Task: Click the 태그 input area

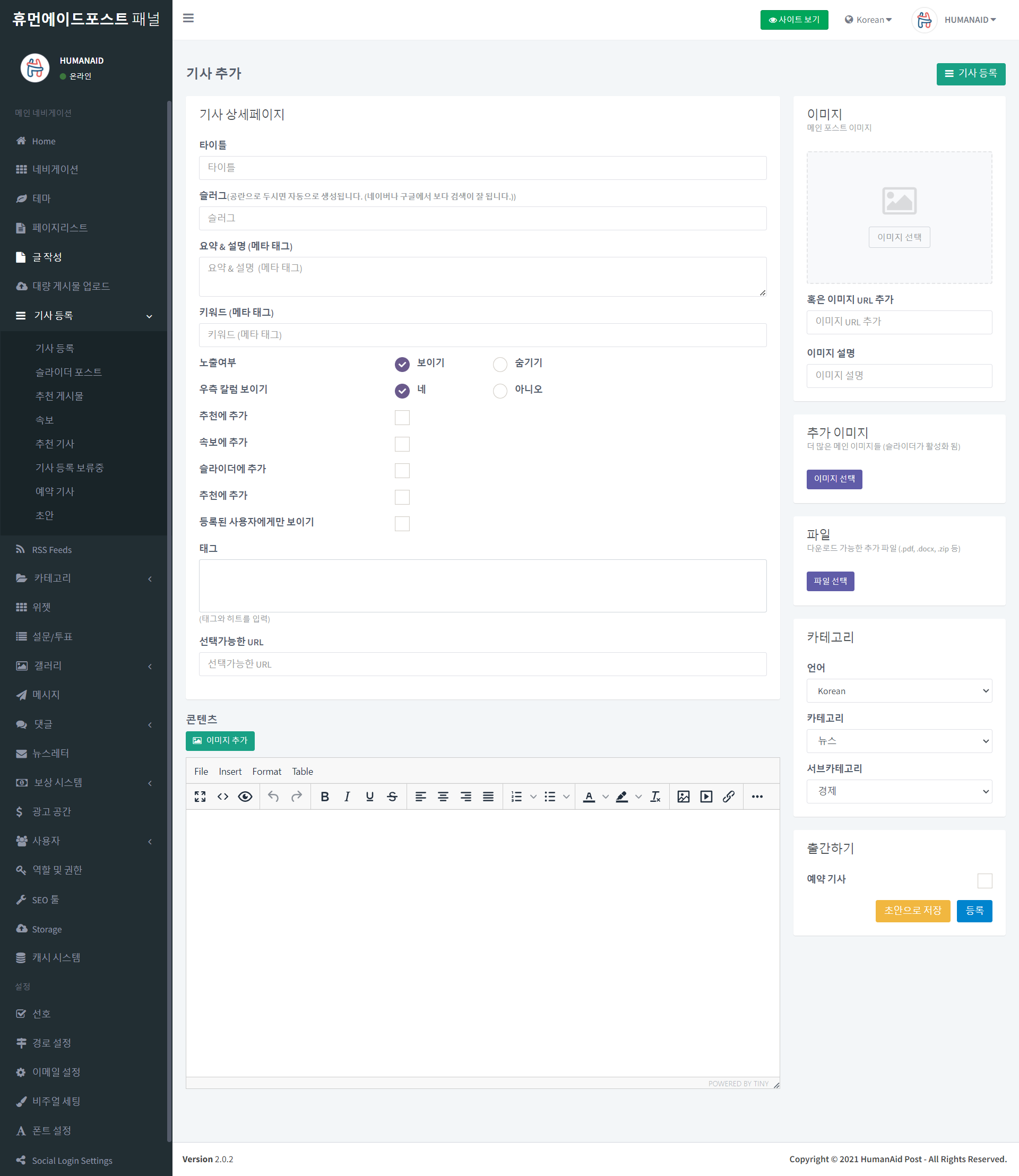Action: [x=482, y=586]
